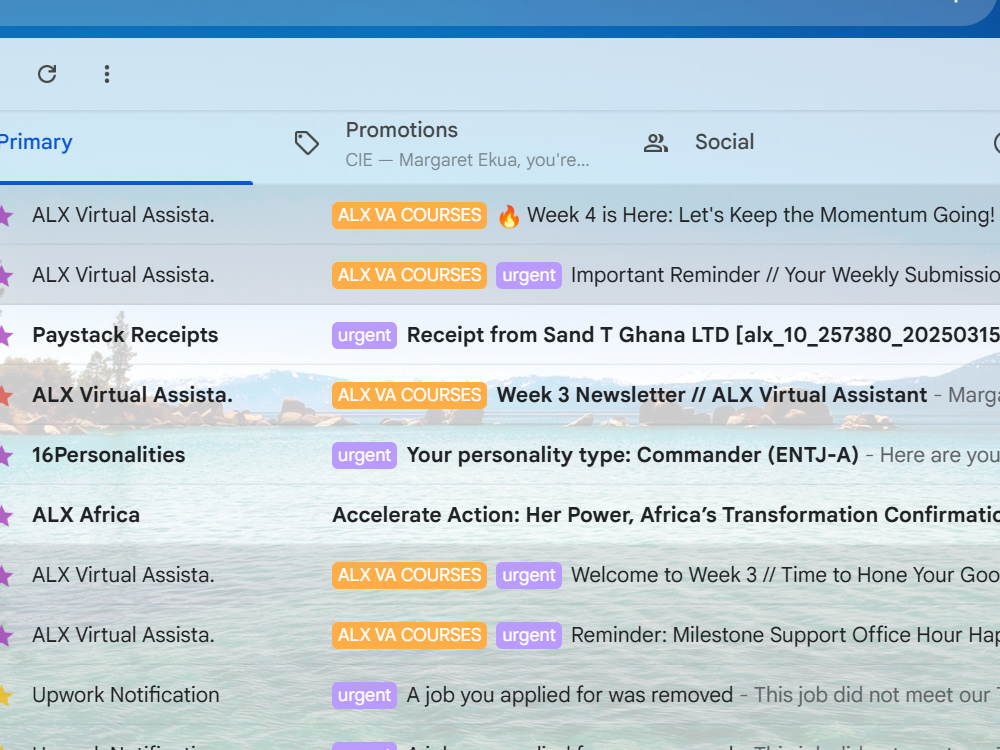The height and width of the screenshot is (750, 1000).
Task: Open 'Receipt from Sand T Ghana LTD' email
Action: (703, 335)
